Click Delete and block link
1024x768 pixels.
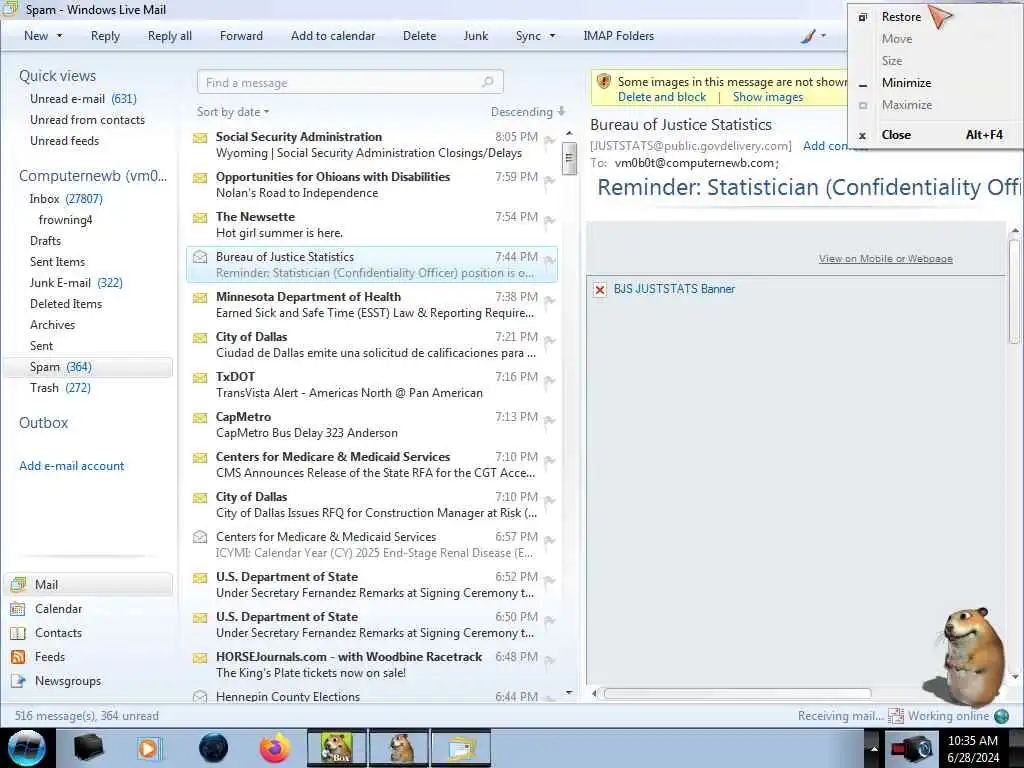pyautogui.click(x=662, y=97)
